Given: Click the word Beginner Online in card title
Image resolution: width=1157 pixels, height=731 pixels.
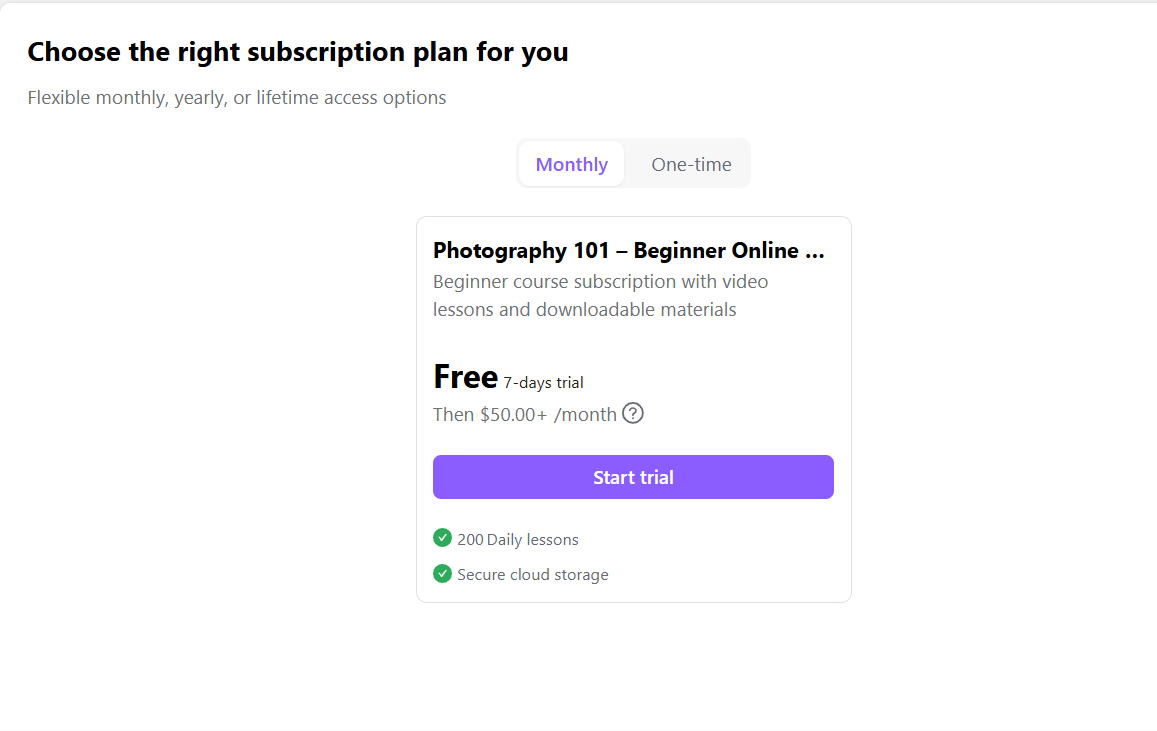Looking at the screenshot, I should tap(716, 251).
